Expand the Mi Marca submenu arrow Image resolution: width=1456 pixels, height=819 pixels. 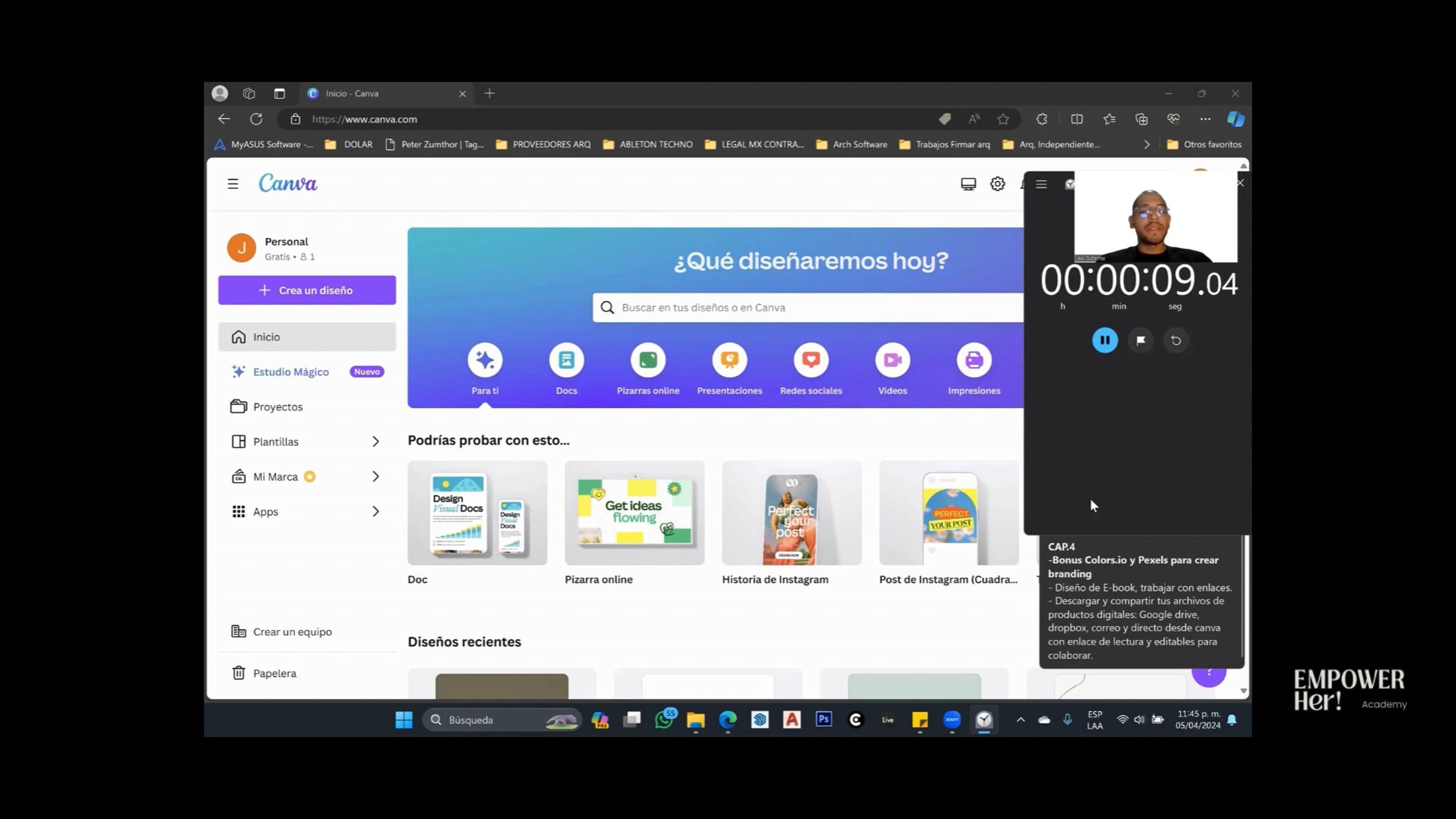click(376, 477)
